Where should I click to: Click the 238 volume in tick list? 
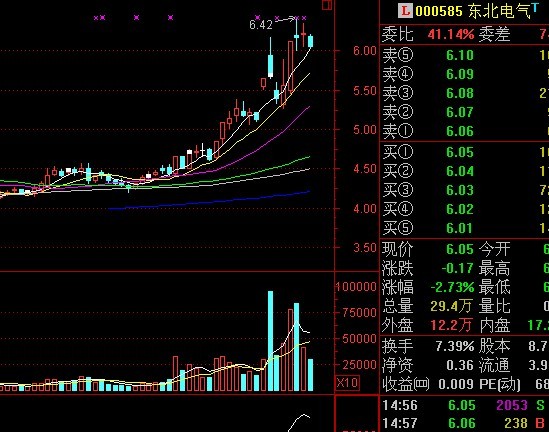coord(515,423)
